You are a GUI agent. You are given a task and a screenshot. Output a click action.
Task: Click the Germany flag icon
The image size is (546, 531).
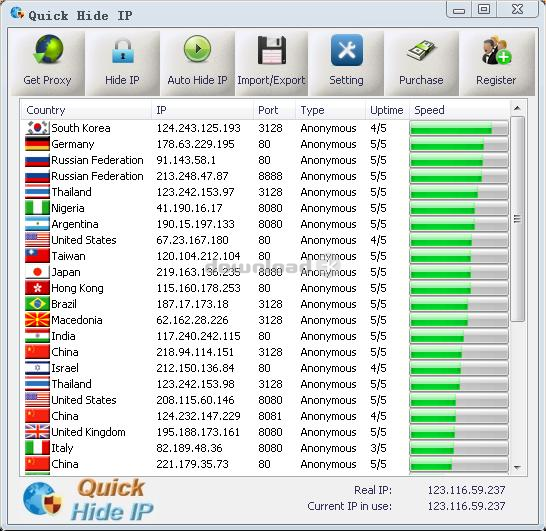point(37,144)
